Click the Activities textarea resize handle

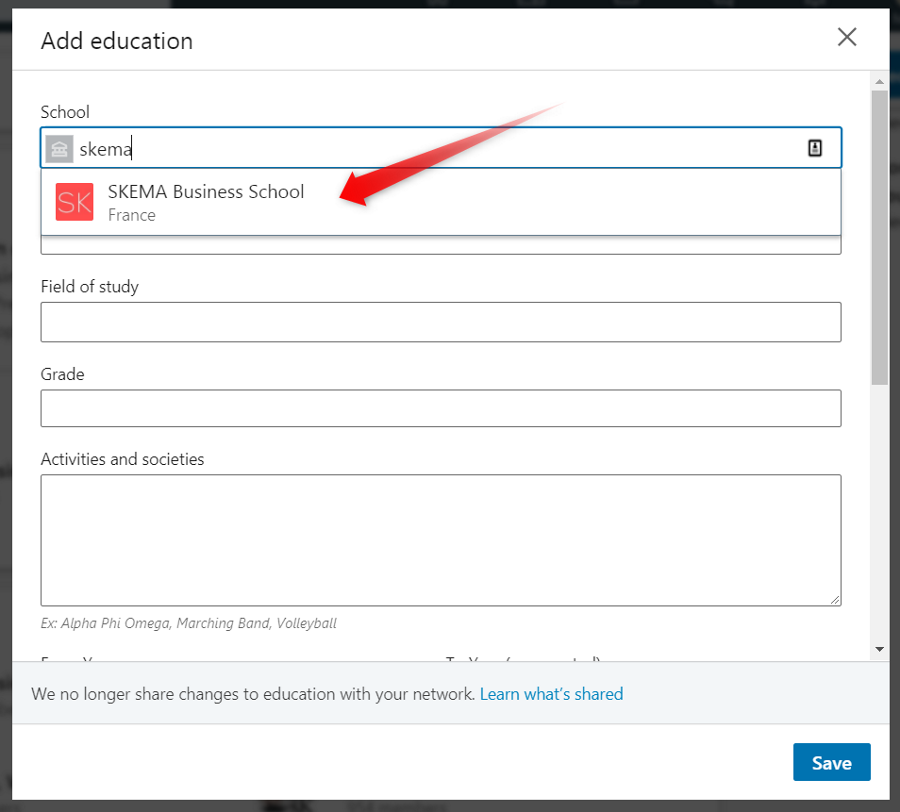click(x=835, y=600)
